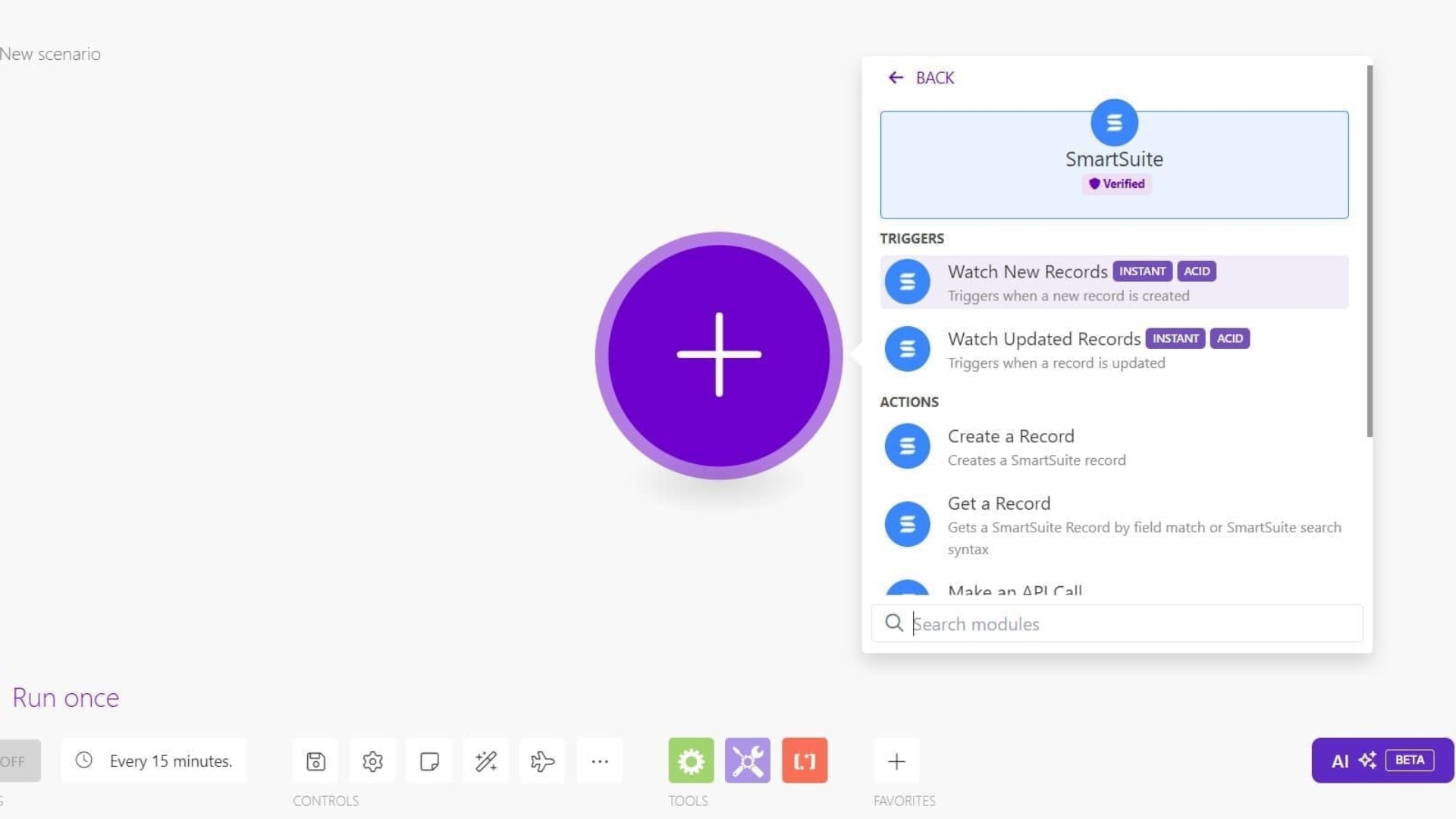Click the Notes sticky-note icon
Image resolution: width=1456 pixels, height=819 pixels.
pos(429,761)
